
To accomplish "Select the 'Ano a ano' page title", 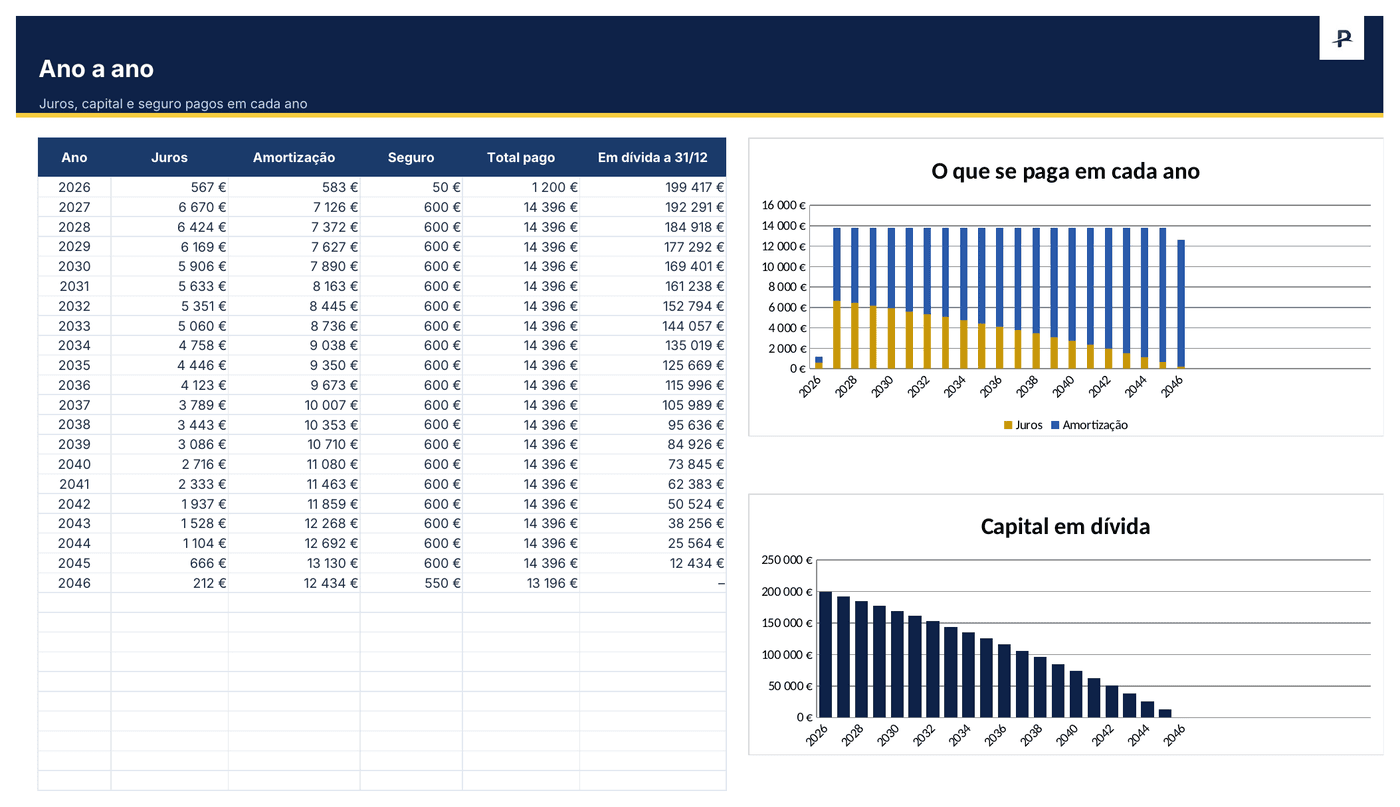I will click(96, 69).
